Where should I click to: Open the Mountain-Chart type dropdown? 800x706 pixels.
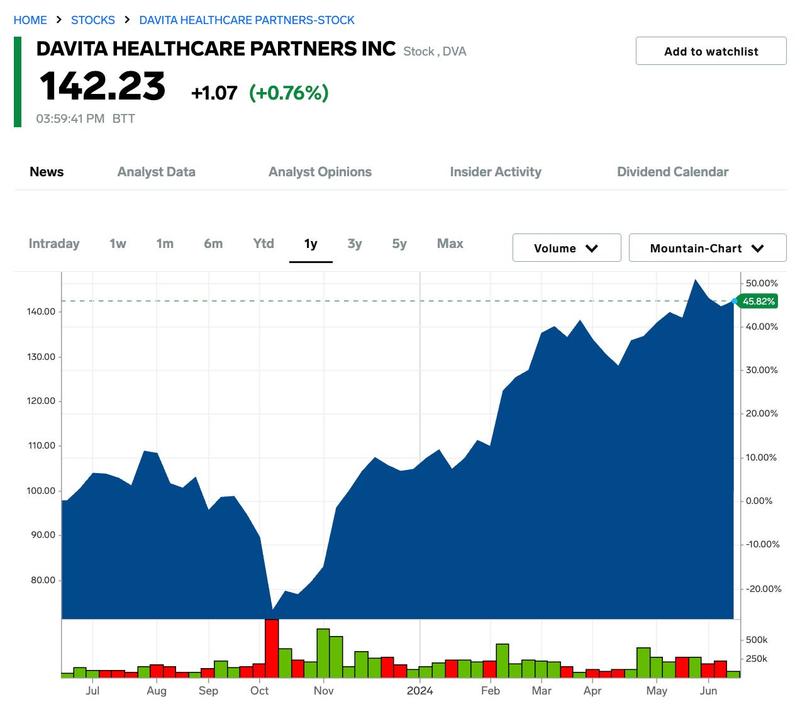[x=707, y=248]
